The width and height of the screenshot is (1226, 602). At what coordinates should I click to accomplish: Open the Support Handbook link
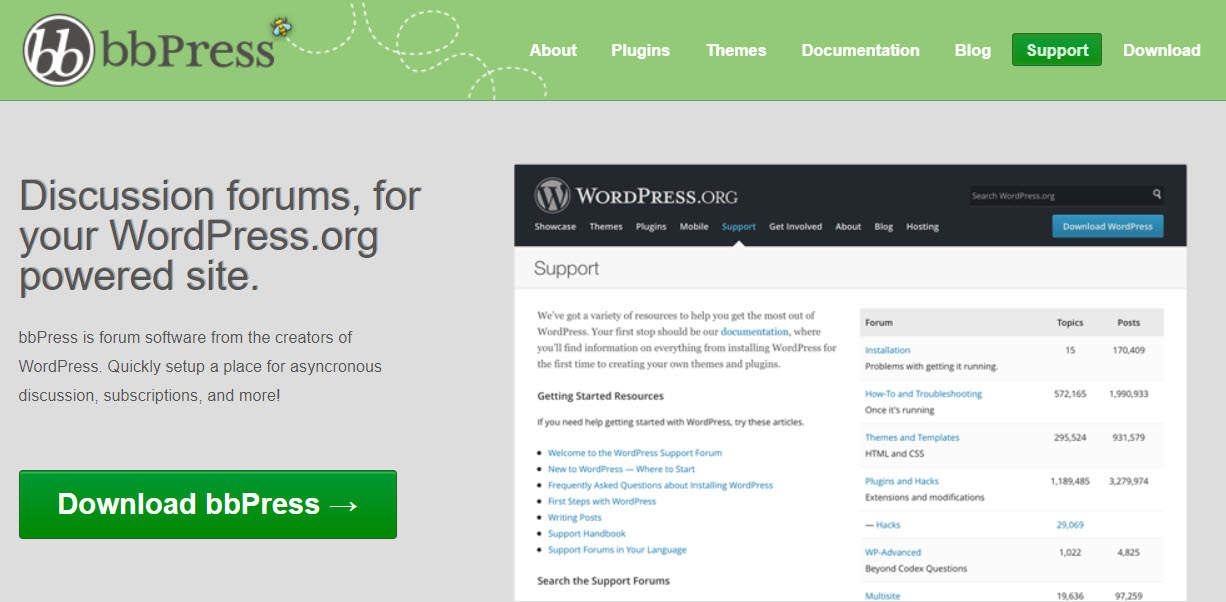(586, 534)
